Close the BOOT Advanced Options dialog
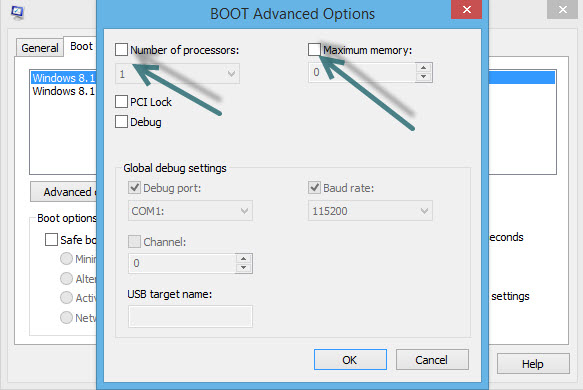Image resolution: width=583 pixels, height=390 pixels. pyautogui.click(x=466, y=9)
